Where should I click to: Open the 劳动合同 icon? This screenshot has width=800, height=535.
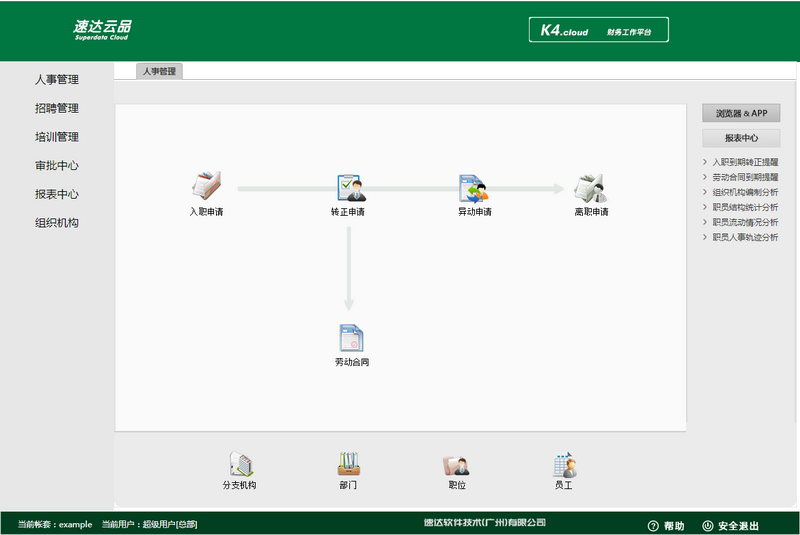coord(351,337)
